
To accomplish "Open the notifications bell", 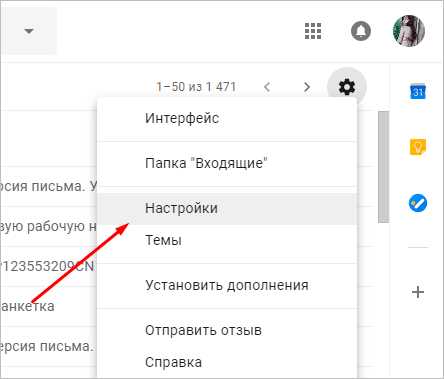I will (361, 31).
